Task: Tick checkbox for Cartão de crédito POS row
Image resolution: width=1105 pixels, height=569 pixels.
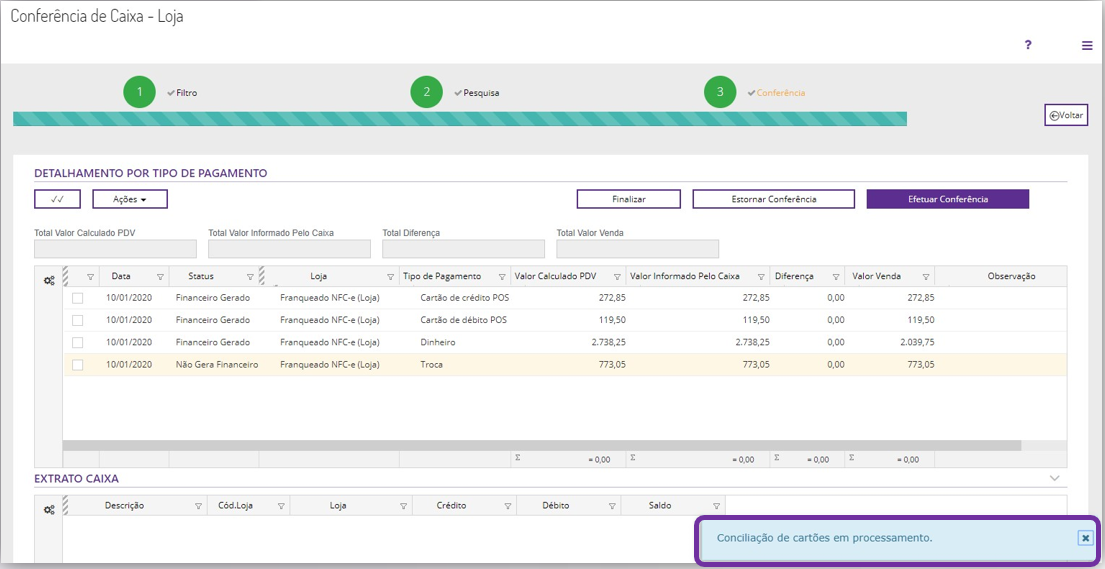Action: 78,298
